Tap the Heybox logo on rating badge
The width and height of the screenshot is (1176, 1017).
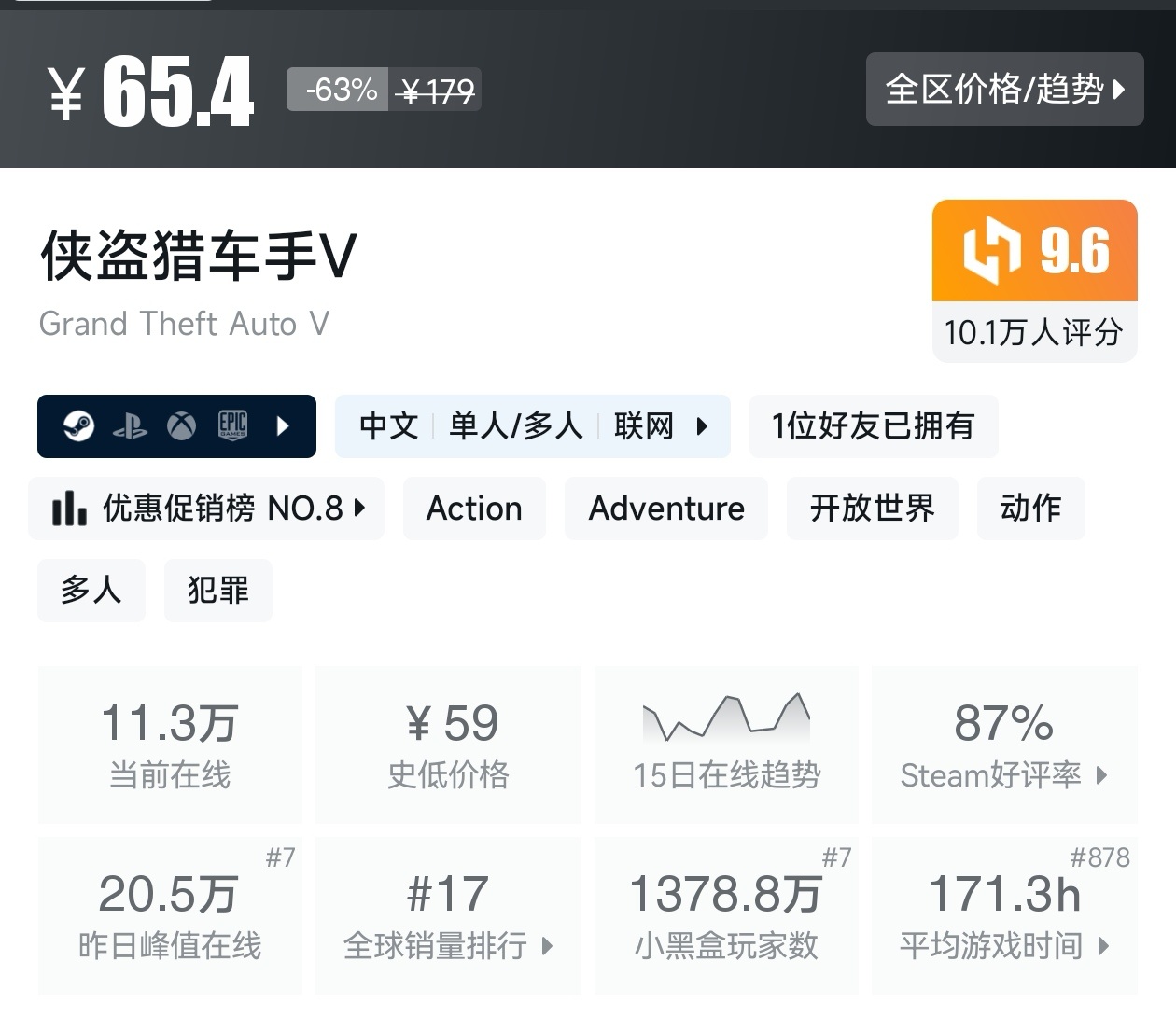(x=991, y=251)
